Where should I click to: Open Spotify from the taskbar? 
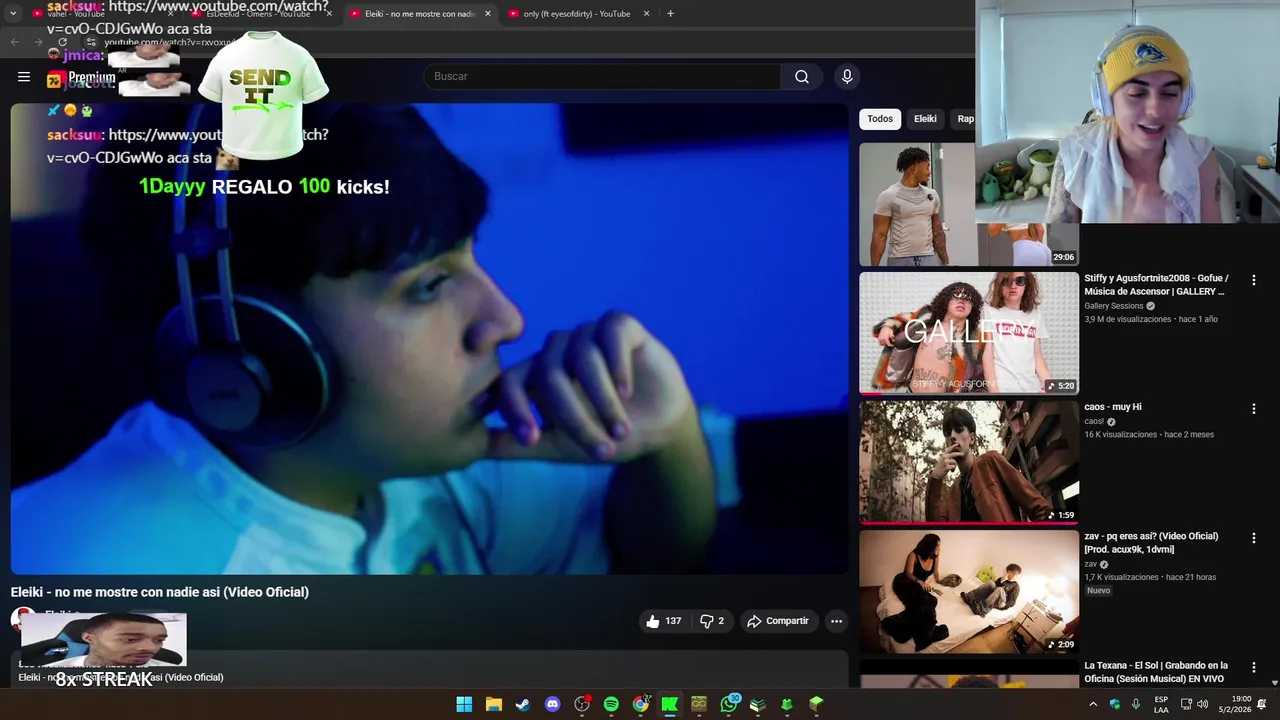(611, 704)
